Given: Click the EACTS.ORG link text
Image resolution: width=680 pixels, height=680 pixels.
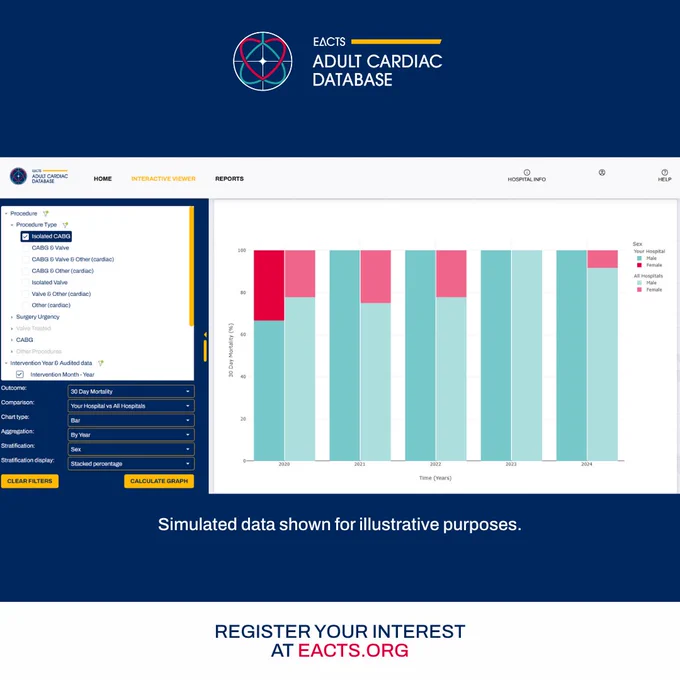Looking at the screenshot, I should click(353, 651).
